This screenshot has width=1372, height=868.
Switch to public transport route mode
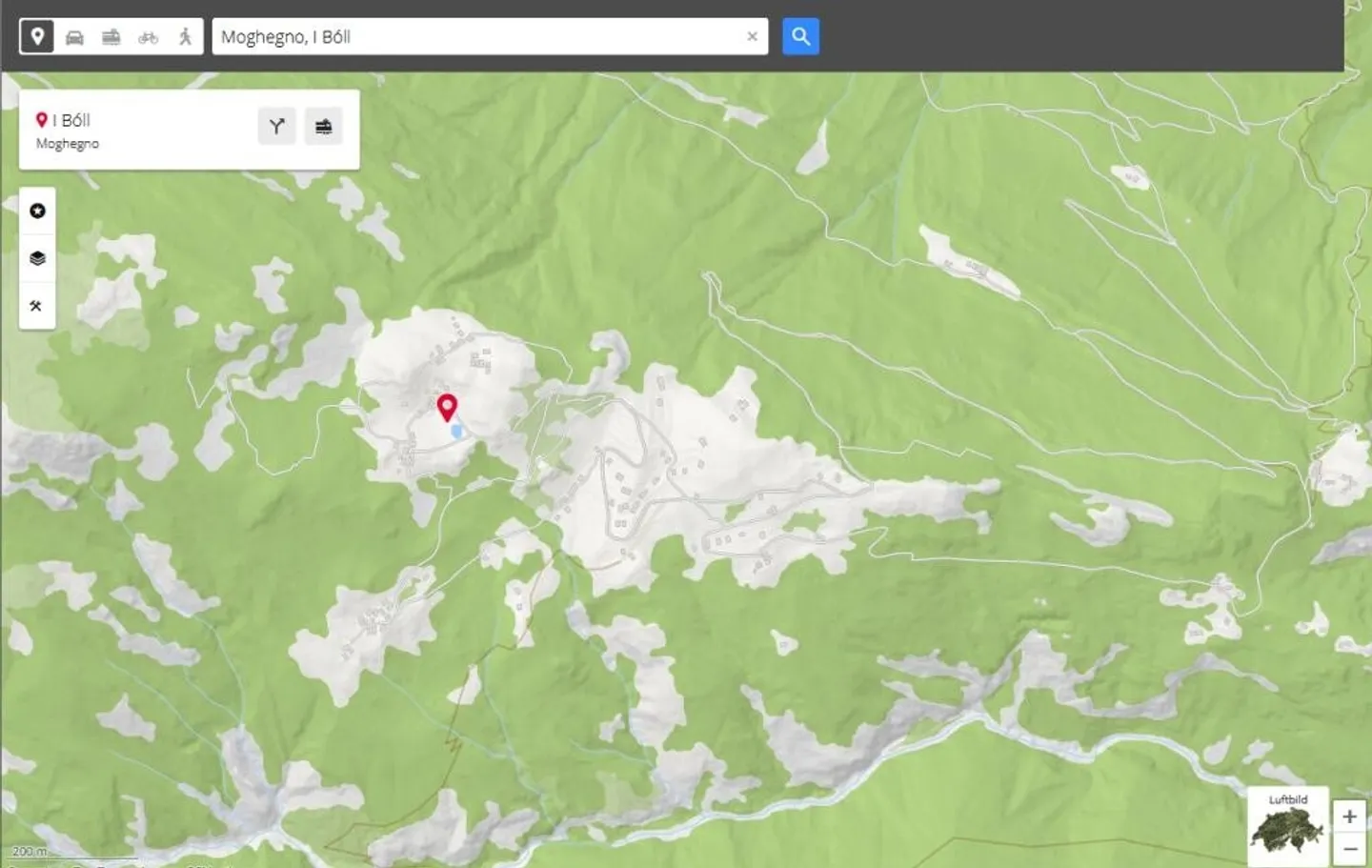pyautogui.click(x=111, y=37)
